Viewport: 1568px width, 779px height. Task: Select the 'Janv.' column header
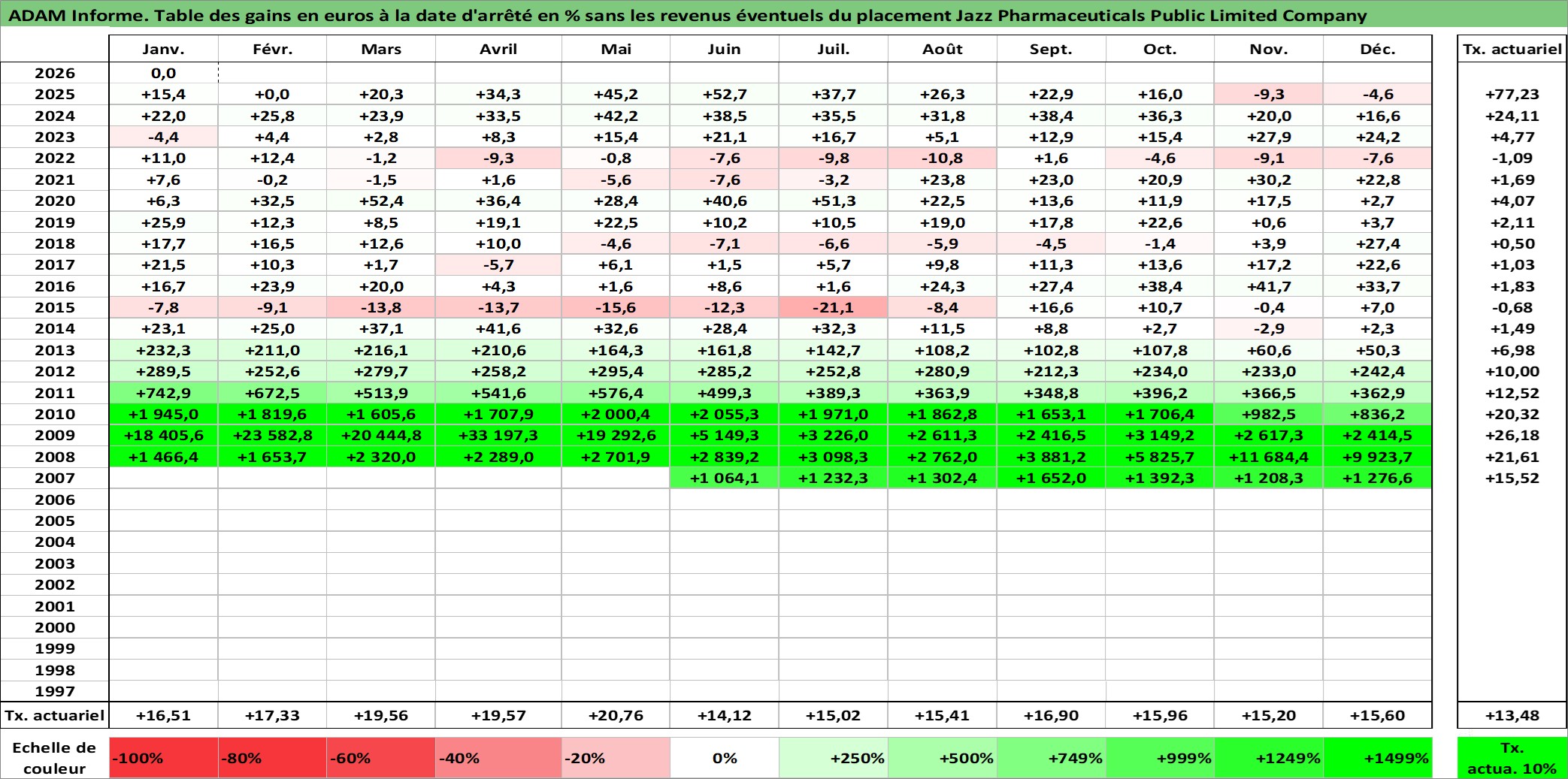[x=164, y=49]
